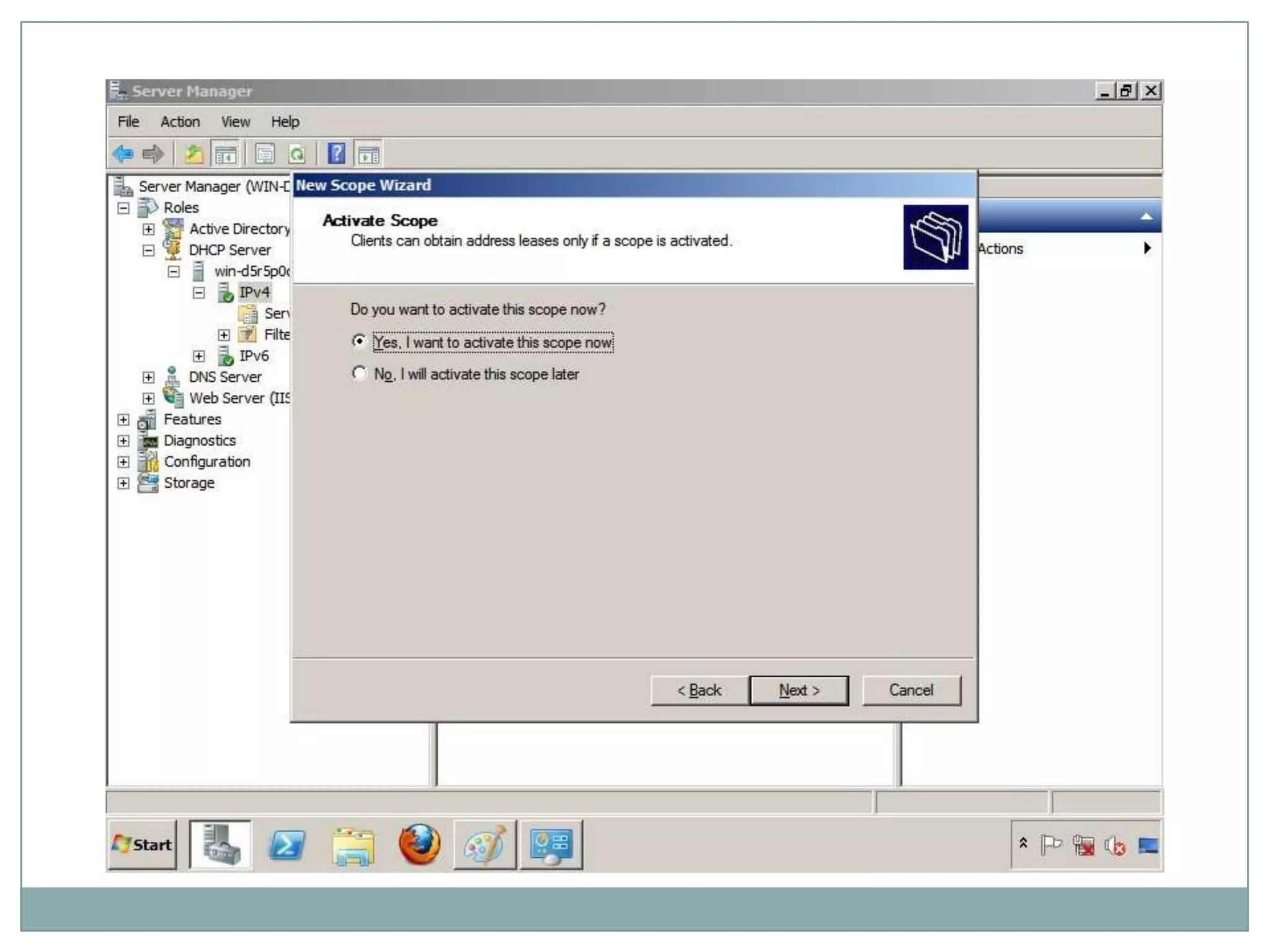The width and height of the screenshot is (1270, 952).
Task: Open Windows Explorer from the taskbar
Action: click(x=353, y=845)
